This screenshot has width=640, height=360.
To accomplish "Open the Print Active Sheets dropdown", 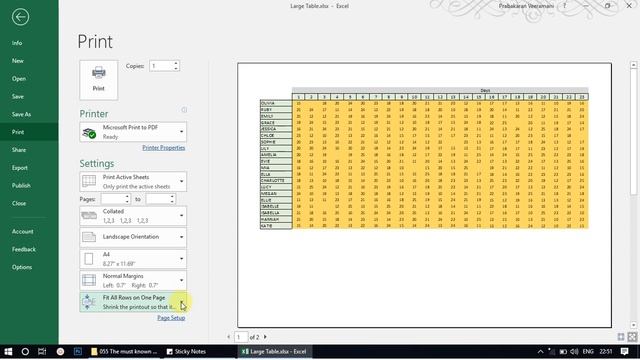I will point(133,182).
